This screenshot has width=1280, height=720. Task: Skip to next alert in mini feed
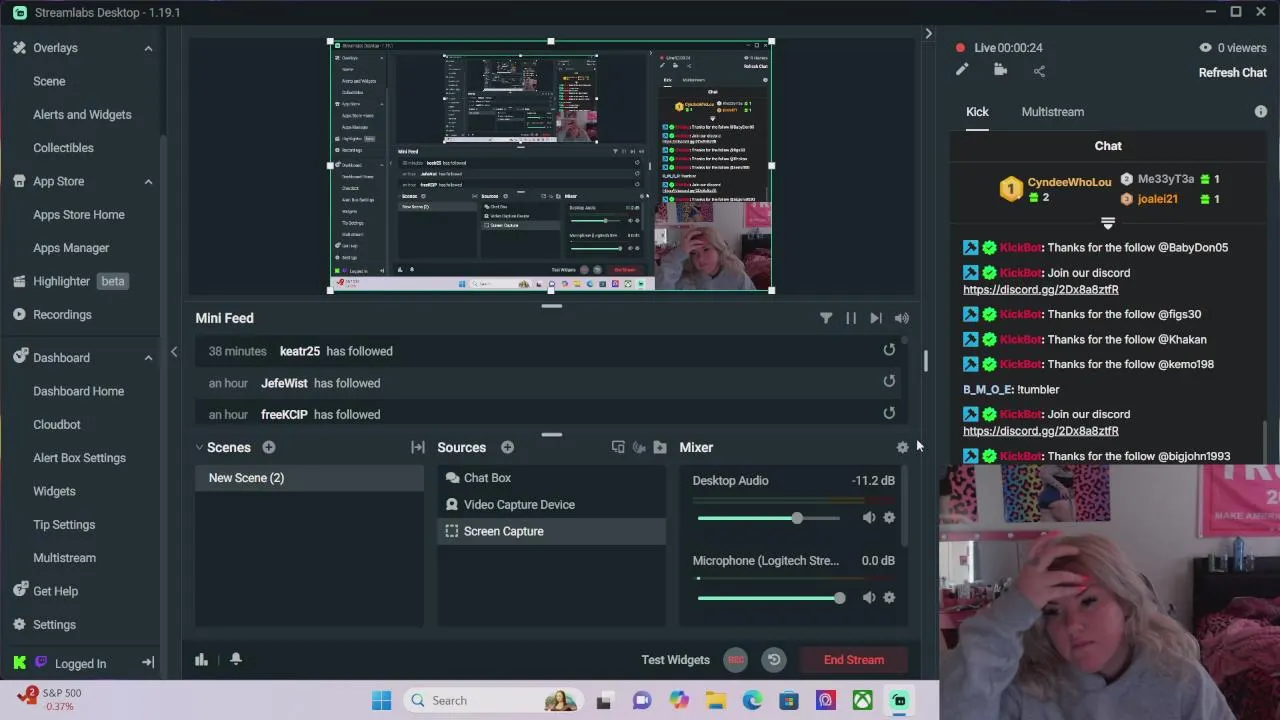876,318
